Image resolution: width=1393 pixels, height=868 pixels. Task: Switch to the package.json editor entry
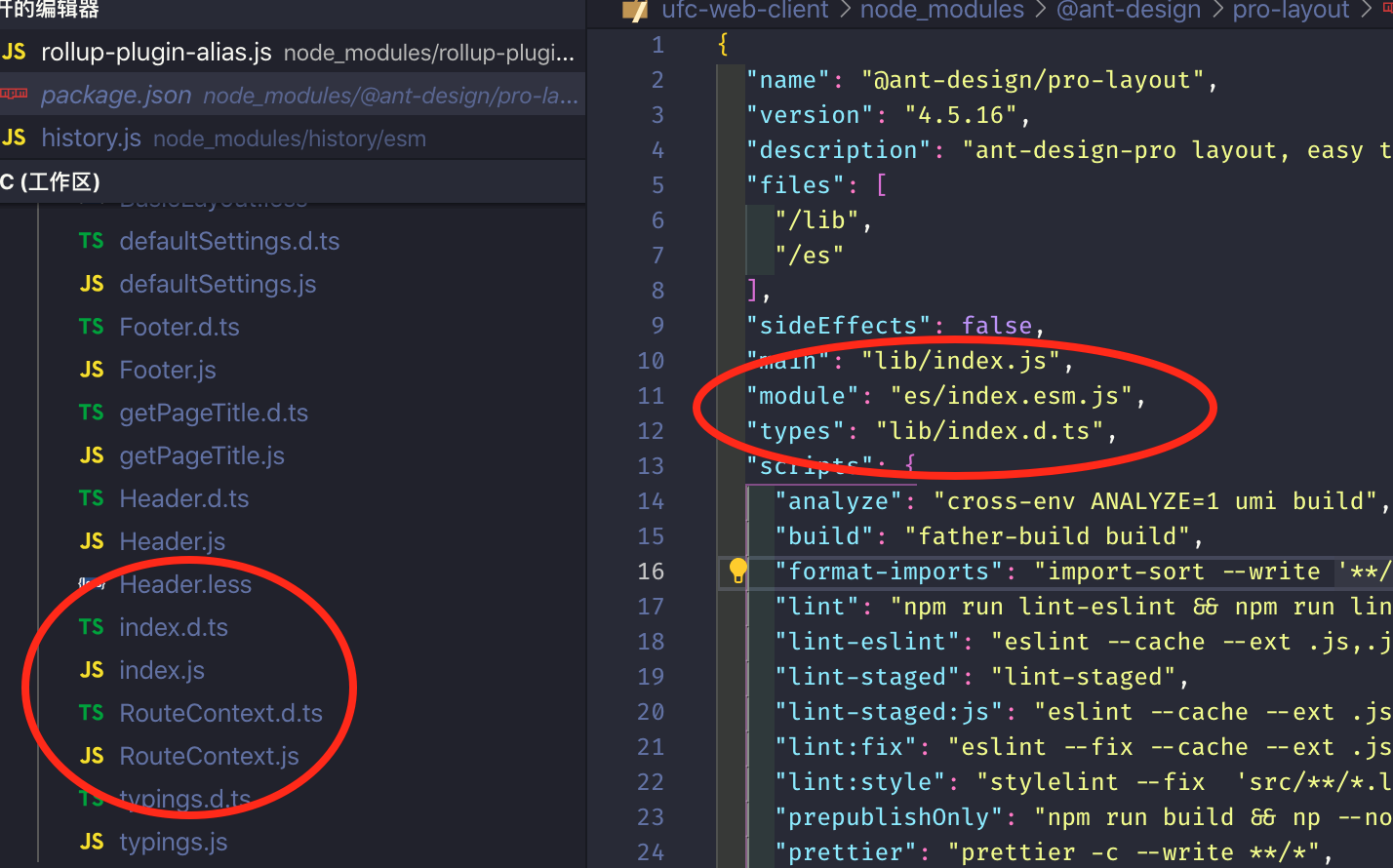point(116,95)
